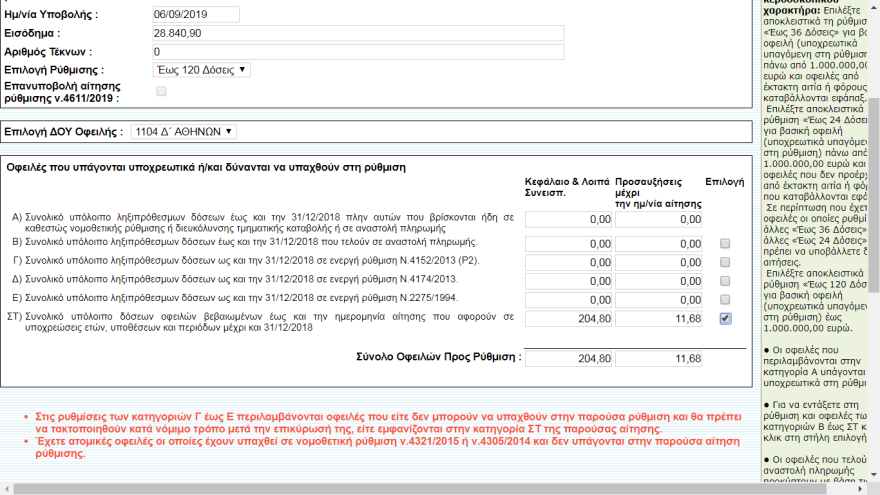
Task: Click the Ημ/νία Υποβολής date field
Action: (x=195, y=14)
